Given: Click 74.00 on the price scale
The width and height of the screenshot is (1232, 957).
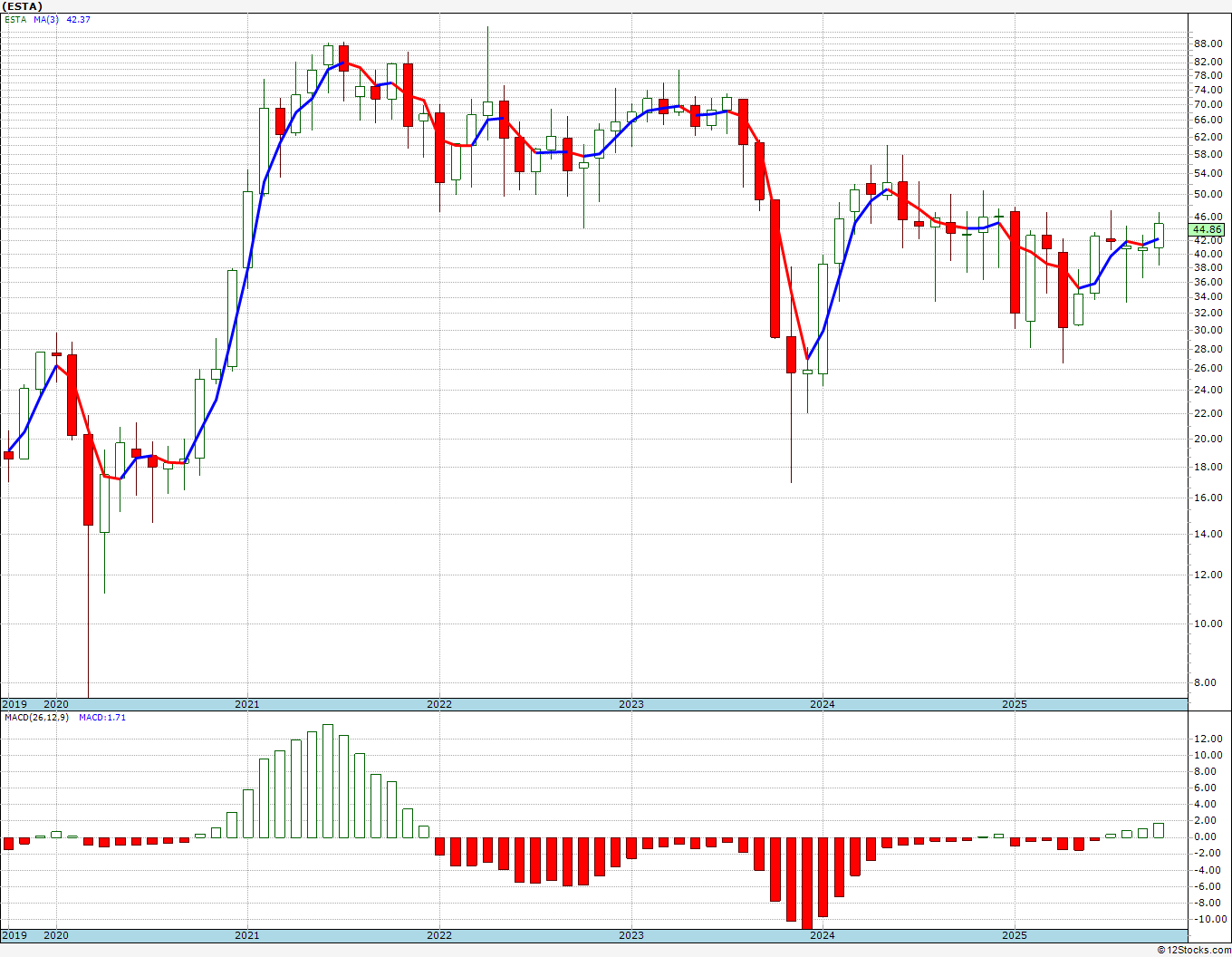Looking at the screenshot, I should coord(1208,90).
